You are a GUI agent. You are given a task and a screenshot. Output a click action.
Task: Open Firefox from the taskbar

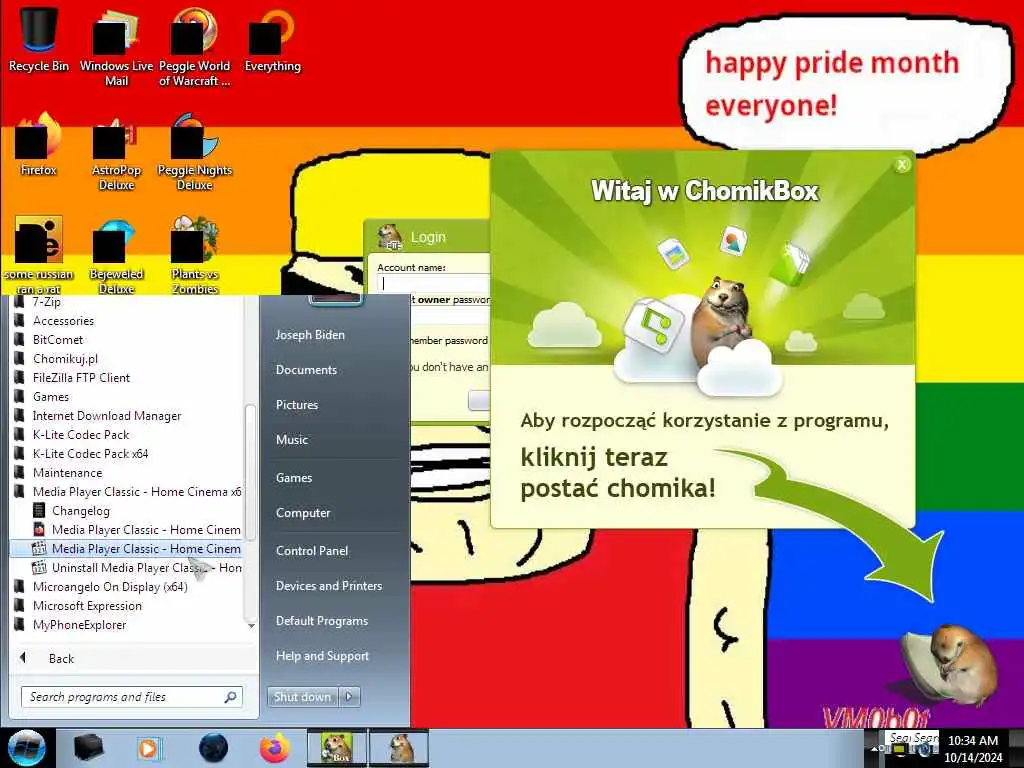pyautogui.click(x=275, y=748)
